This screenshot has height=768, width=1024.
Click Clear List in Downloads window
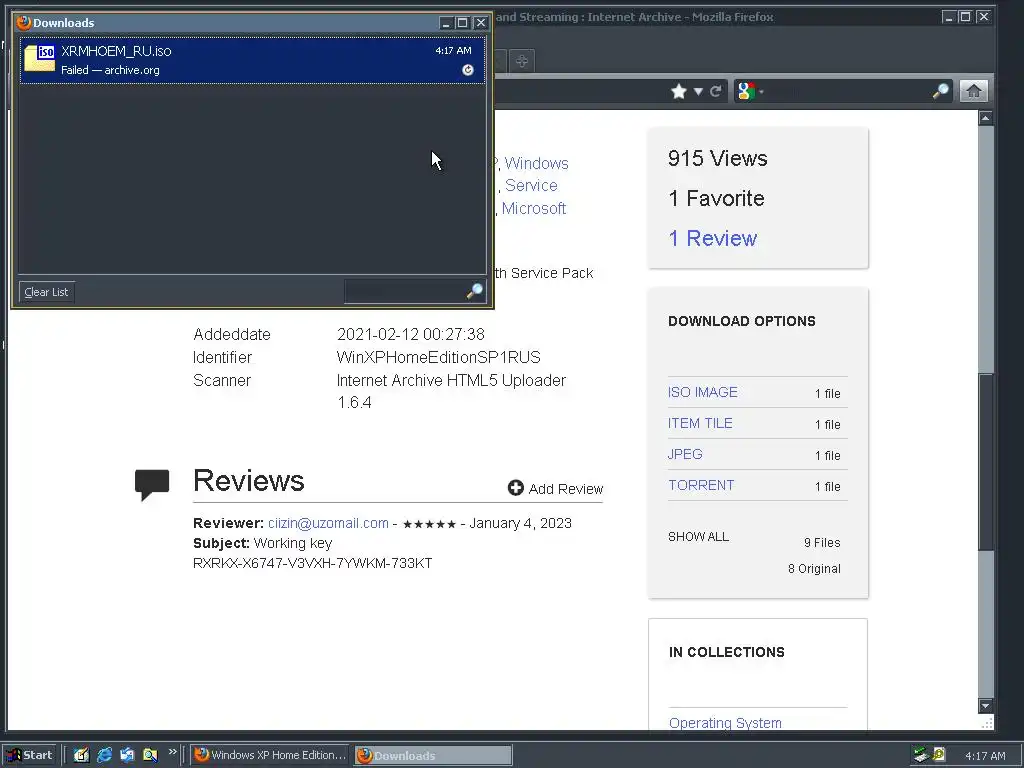coord(46,292)
